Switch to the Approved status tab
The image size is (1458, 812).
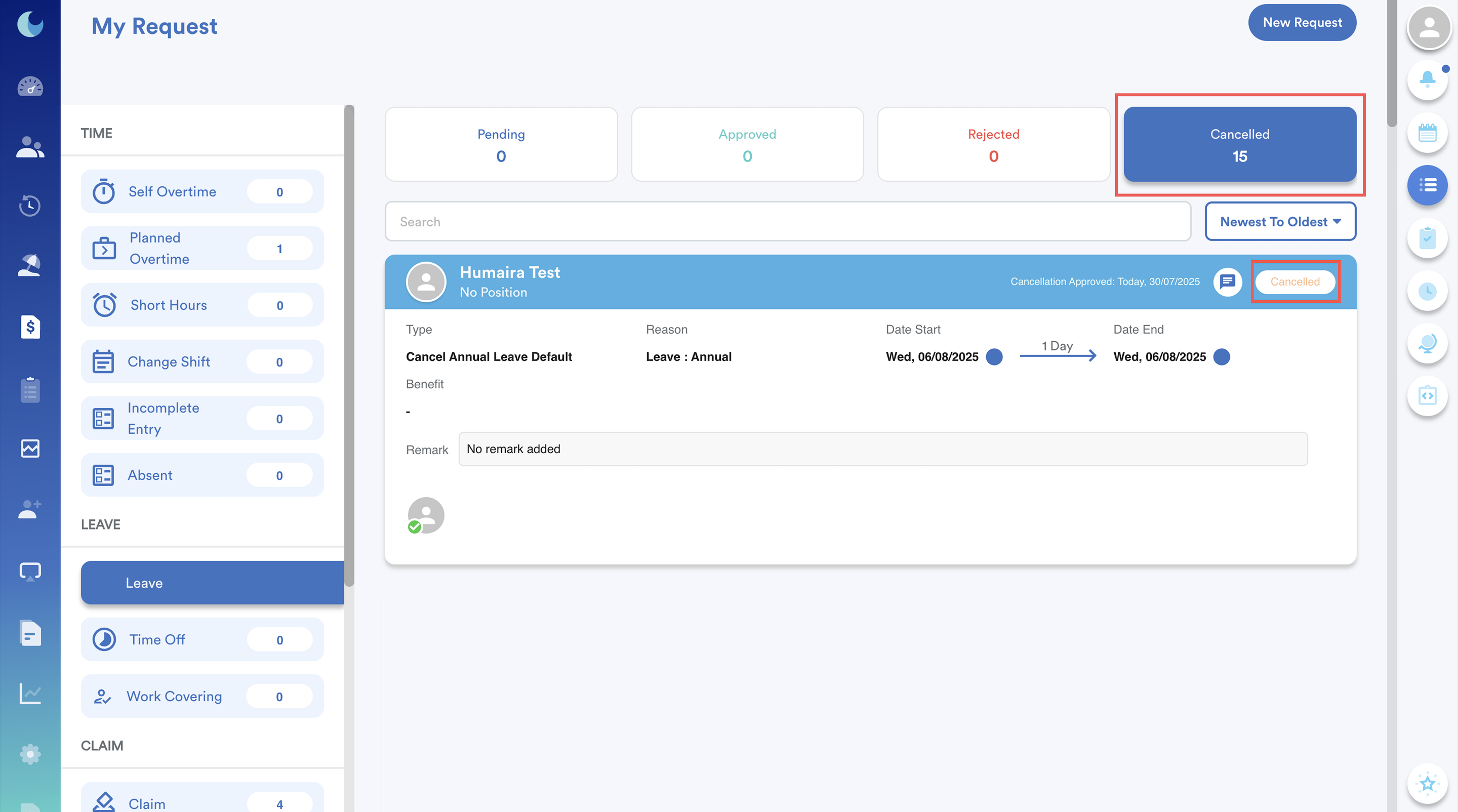747,145
